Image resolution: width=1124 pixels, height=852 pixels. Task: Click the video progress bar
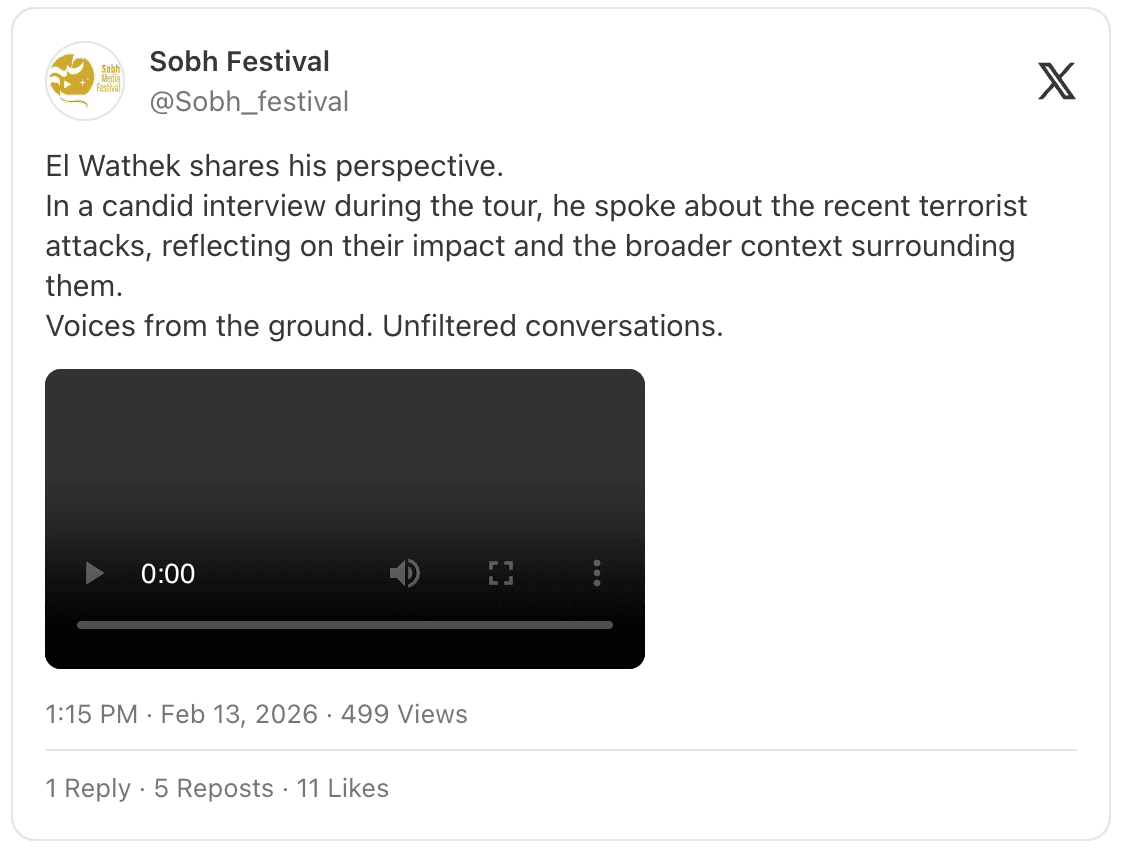click(x=345, y=625)
